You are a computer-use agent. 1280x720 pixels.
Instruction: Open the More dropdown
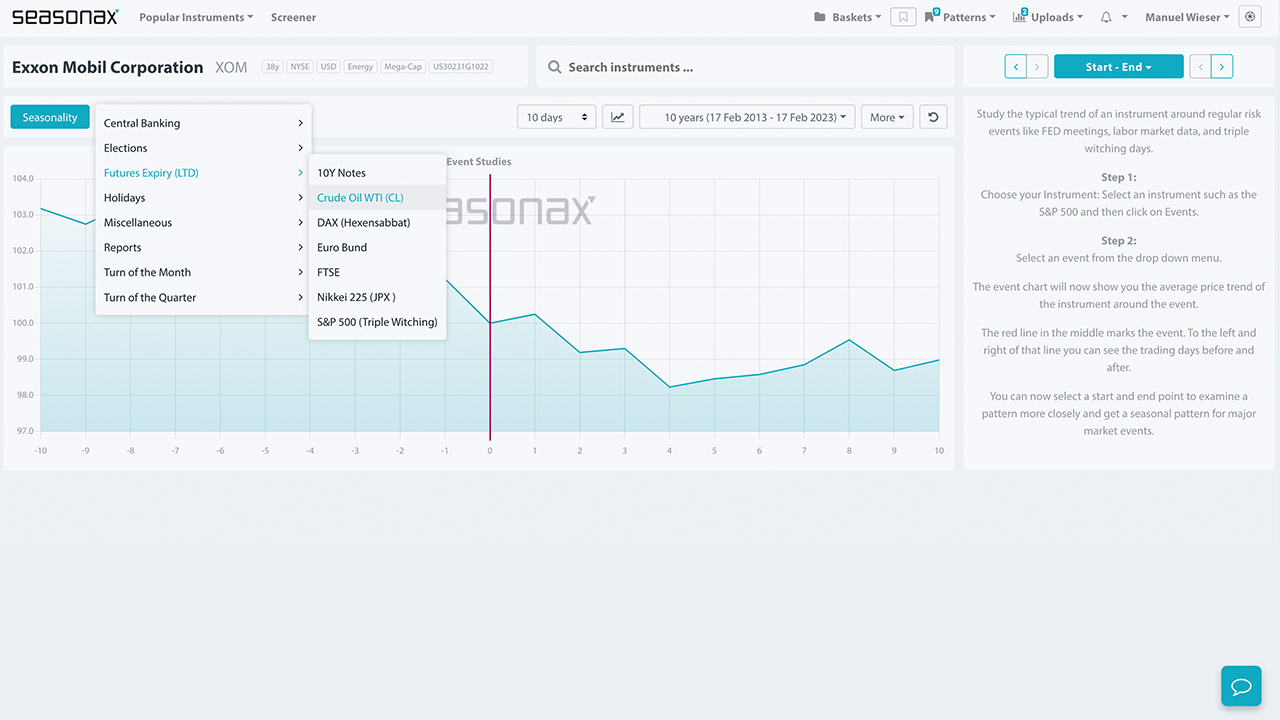coord(886,116)
